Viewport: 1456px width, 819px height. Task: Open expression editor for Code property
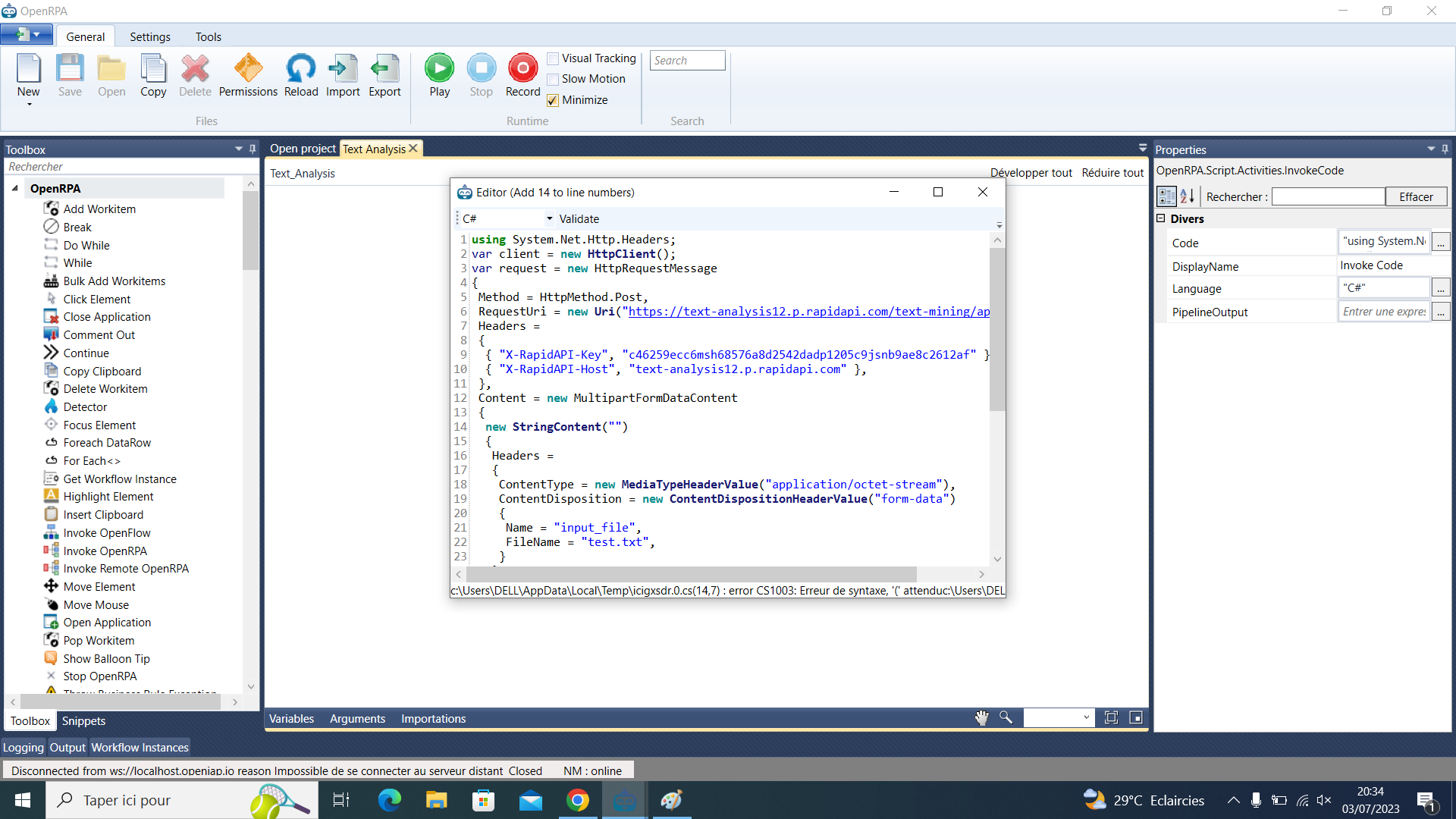coord(1440,243)
